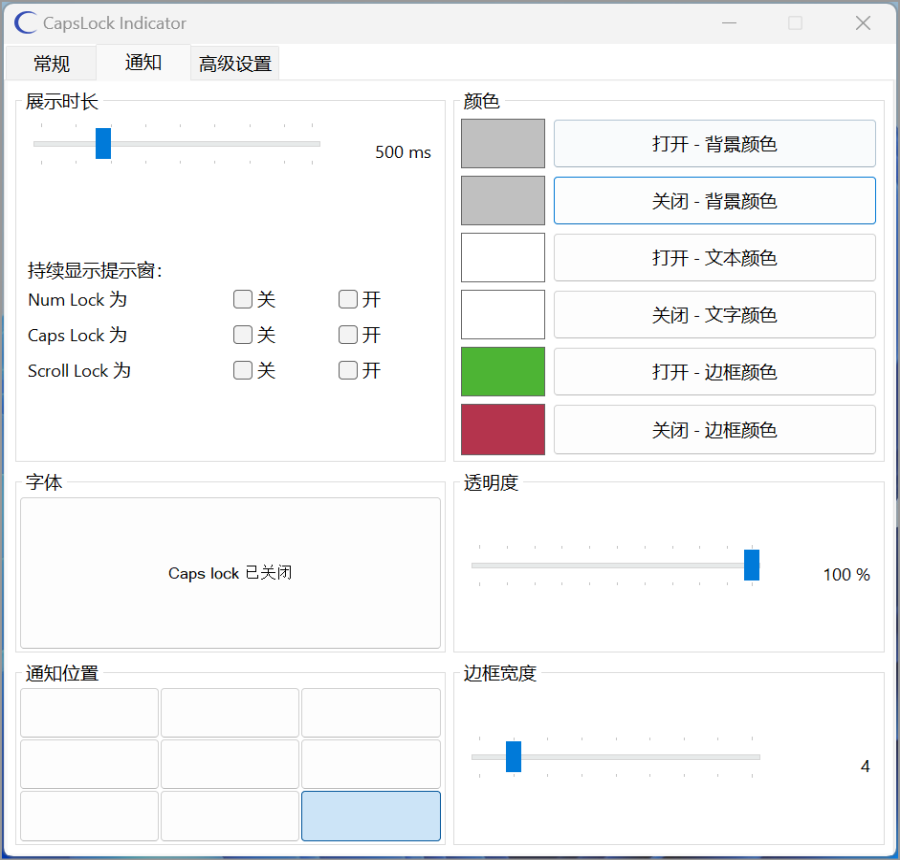Click the 透明度 slider handle
Screen dimensions: 900x860
tap(752, 565)
